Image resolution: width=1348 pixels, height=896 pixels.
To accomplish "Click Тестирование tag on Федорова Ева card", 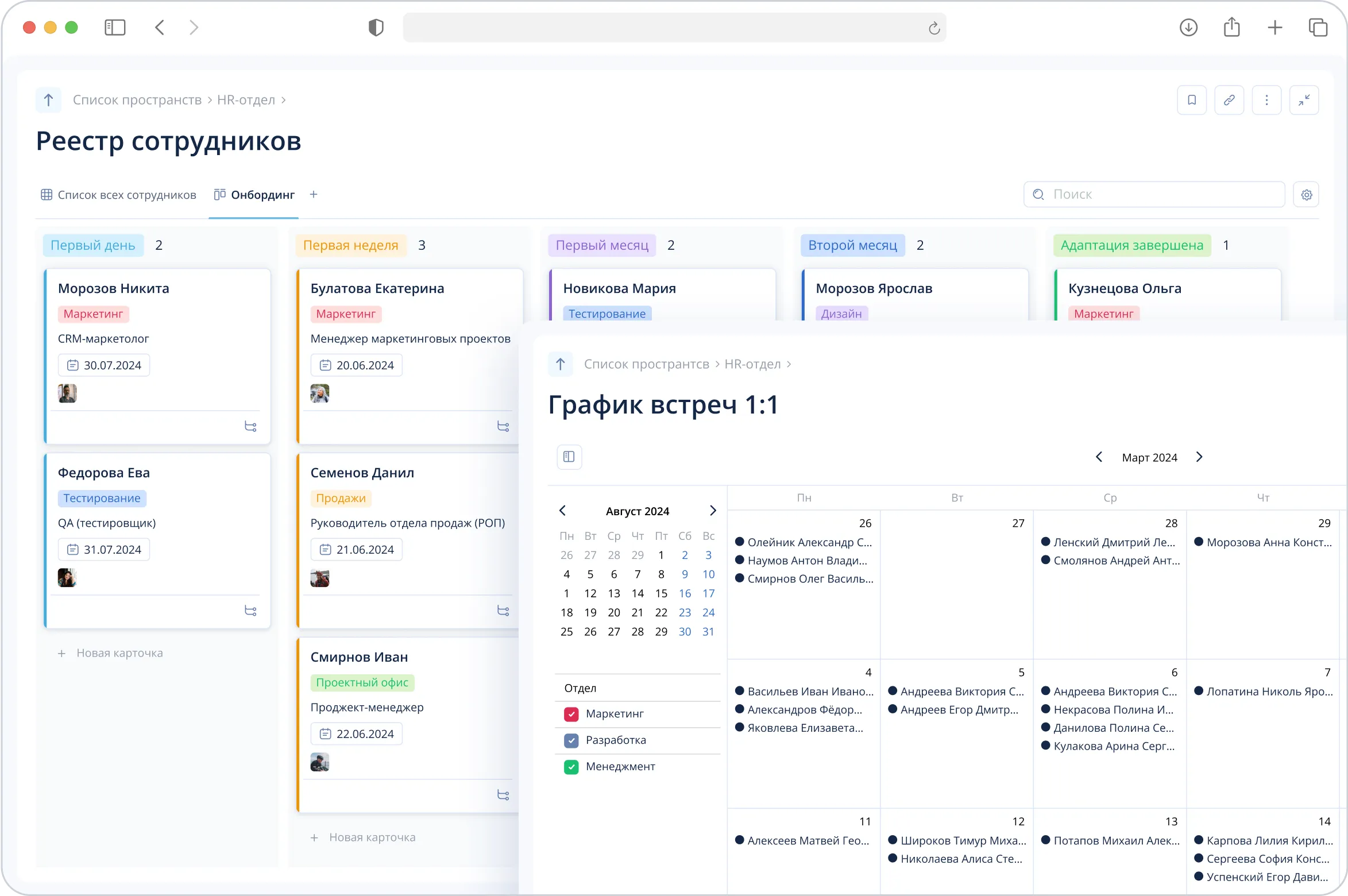I will point(102,499).
